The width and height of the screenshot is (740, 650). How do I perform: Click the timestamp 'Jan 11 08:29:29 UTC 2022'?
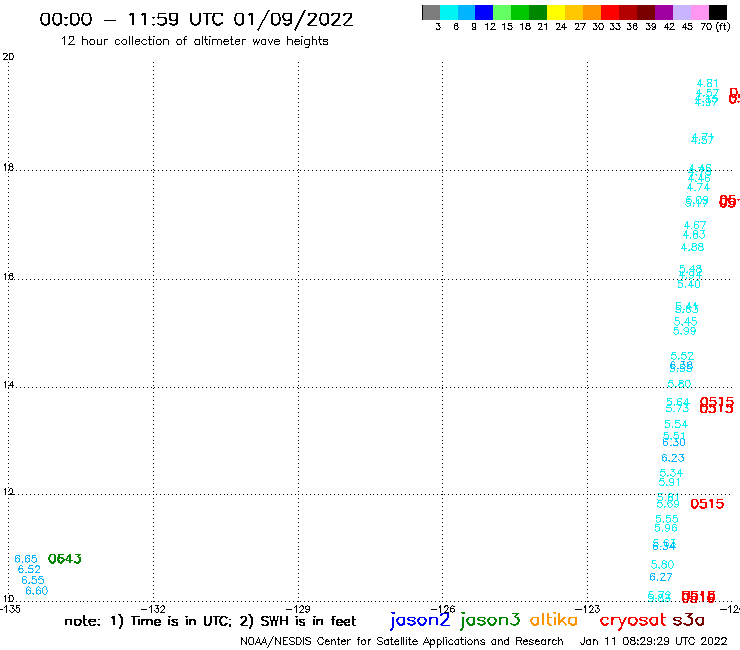[x=654, y=641]
